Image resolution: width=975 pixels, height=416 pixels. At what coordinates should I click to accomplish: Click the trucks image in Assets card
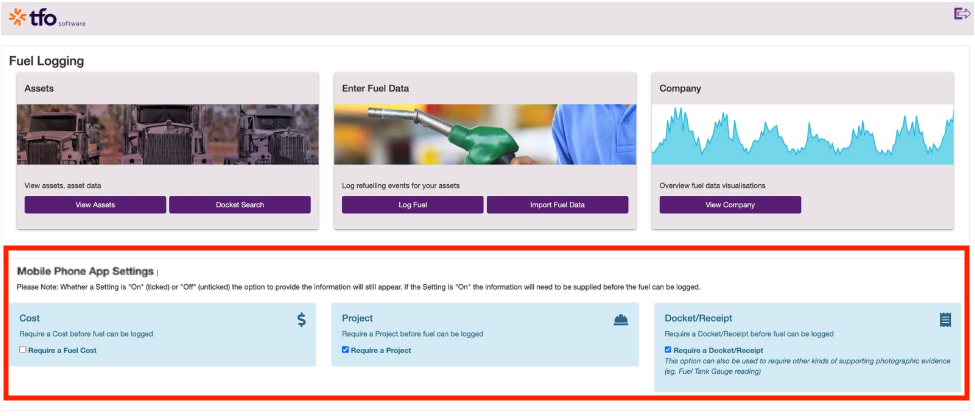[x=168, y=134]
